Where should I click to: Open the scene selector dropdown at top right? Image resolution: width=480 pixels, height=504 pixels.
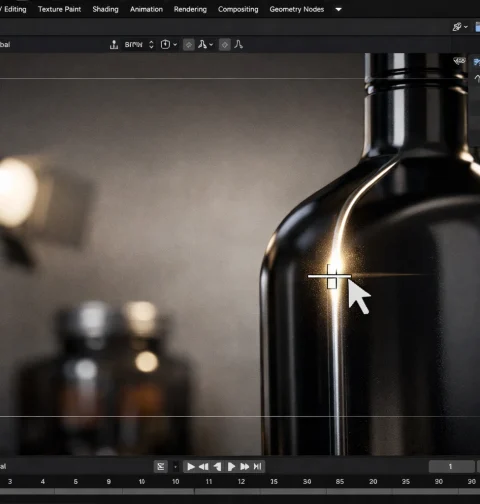click(460, 27)
